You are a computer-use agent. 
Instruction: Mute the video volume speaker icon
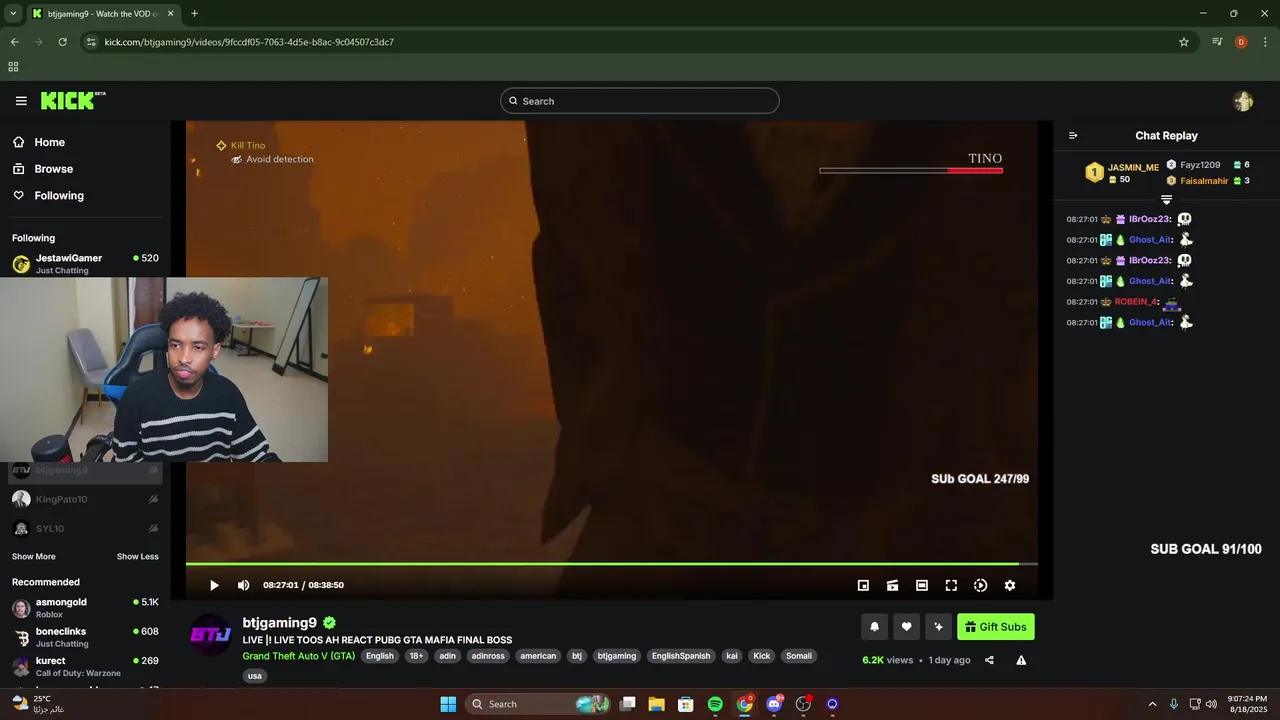[x=243, y=585]
